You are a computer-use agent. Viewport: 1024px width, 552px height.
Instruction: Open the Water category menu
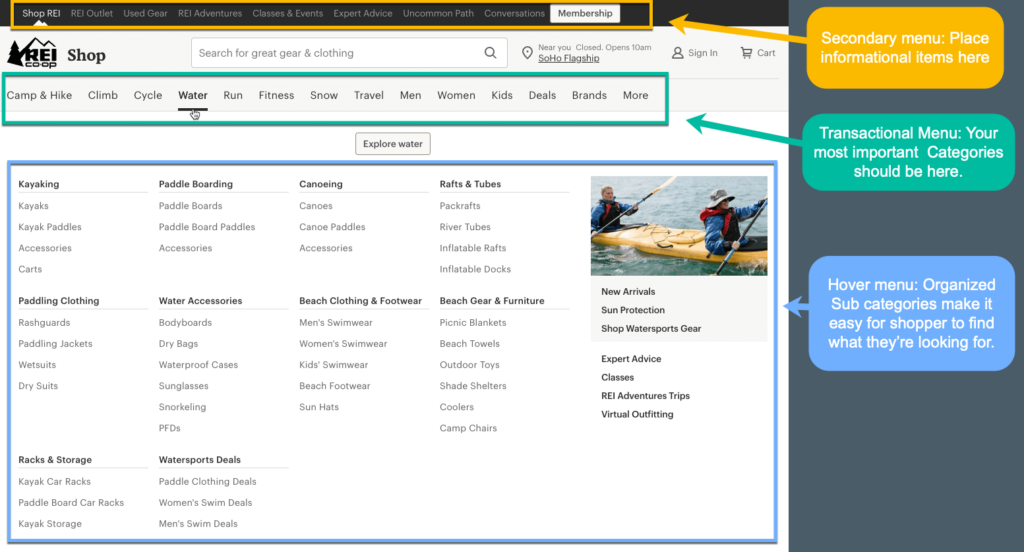pyautogui.click(x=193, y=96)
